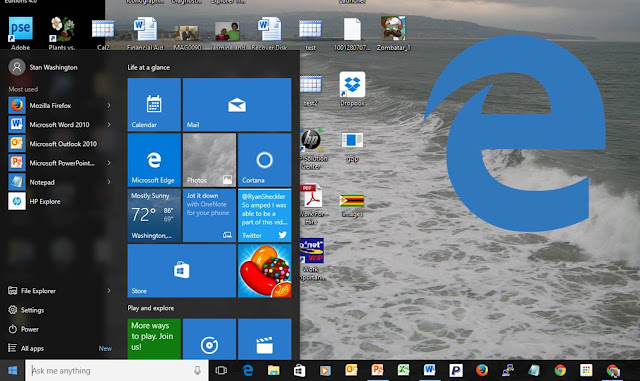The width and height of the screenshot is (640, 381).
Task: Open Outlook from the taskbar
Action: 351,370
